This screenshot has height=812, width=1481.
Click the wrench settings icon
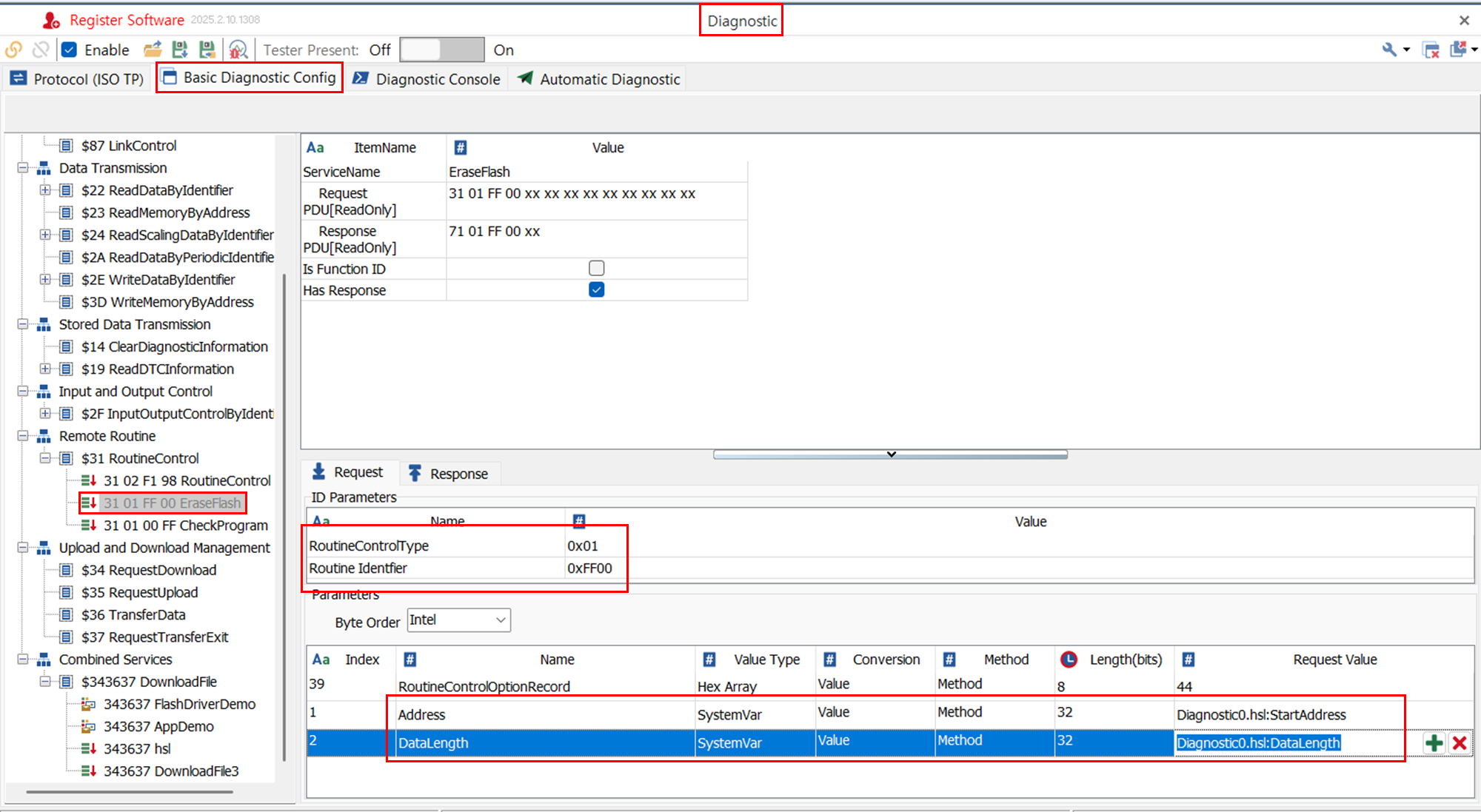pos(1389,50)
